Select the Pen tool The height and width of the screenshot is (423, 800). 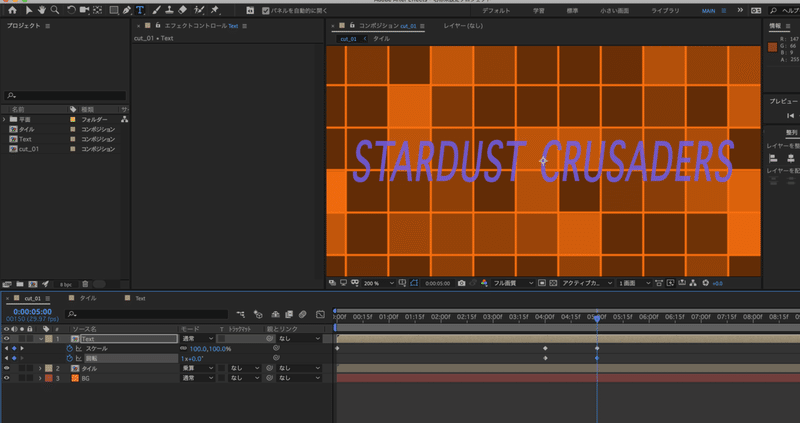pos(127,10)
